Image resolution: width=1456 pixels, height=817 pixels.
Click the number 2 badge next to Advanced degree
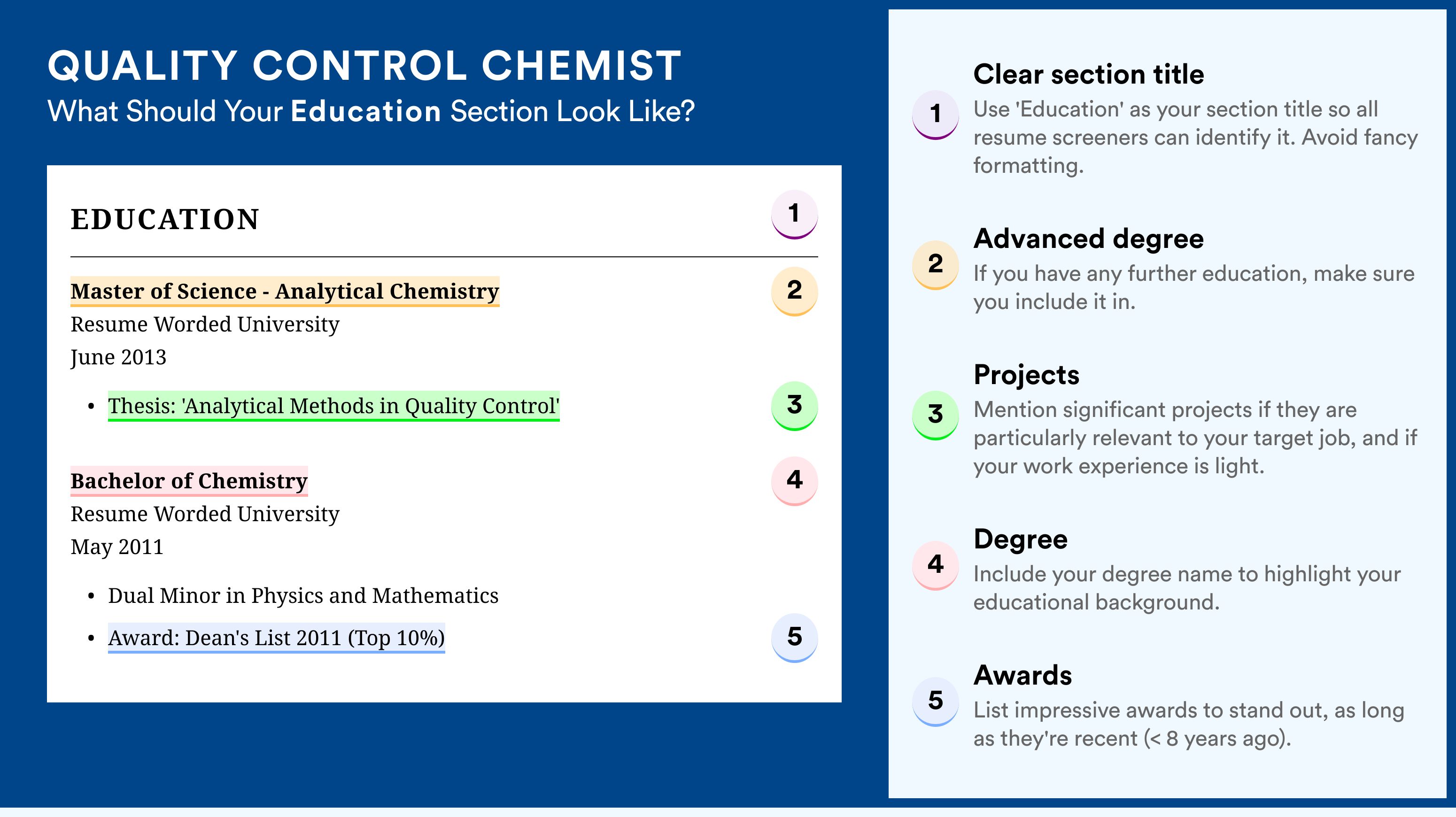[936, 265]
